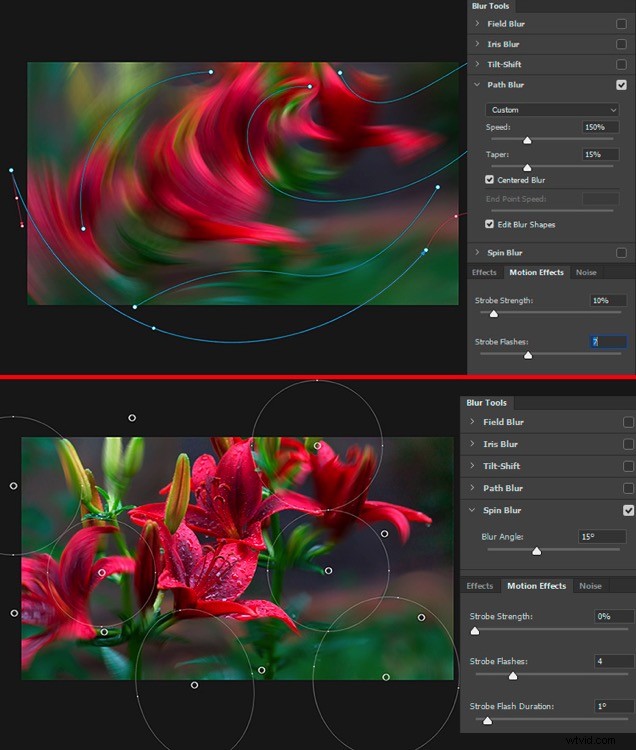This screenshot has width=636, height=750.
Task: Collapse the expanded Spin Blur section chevron
Action: coord(472,510)
